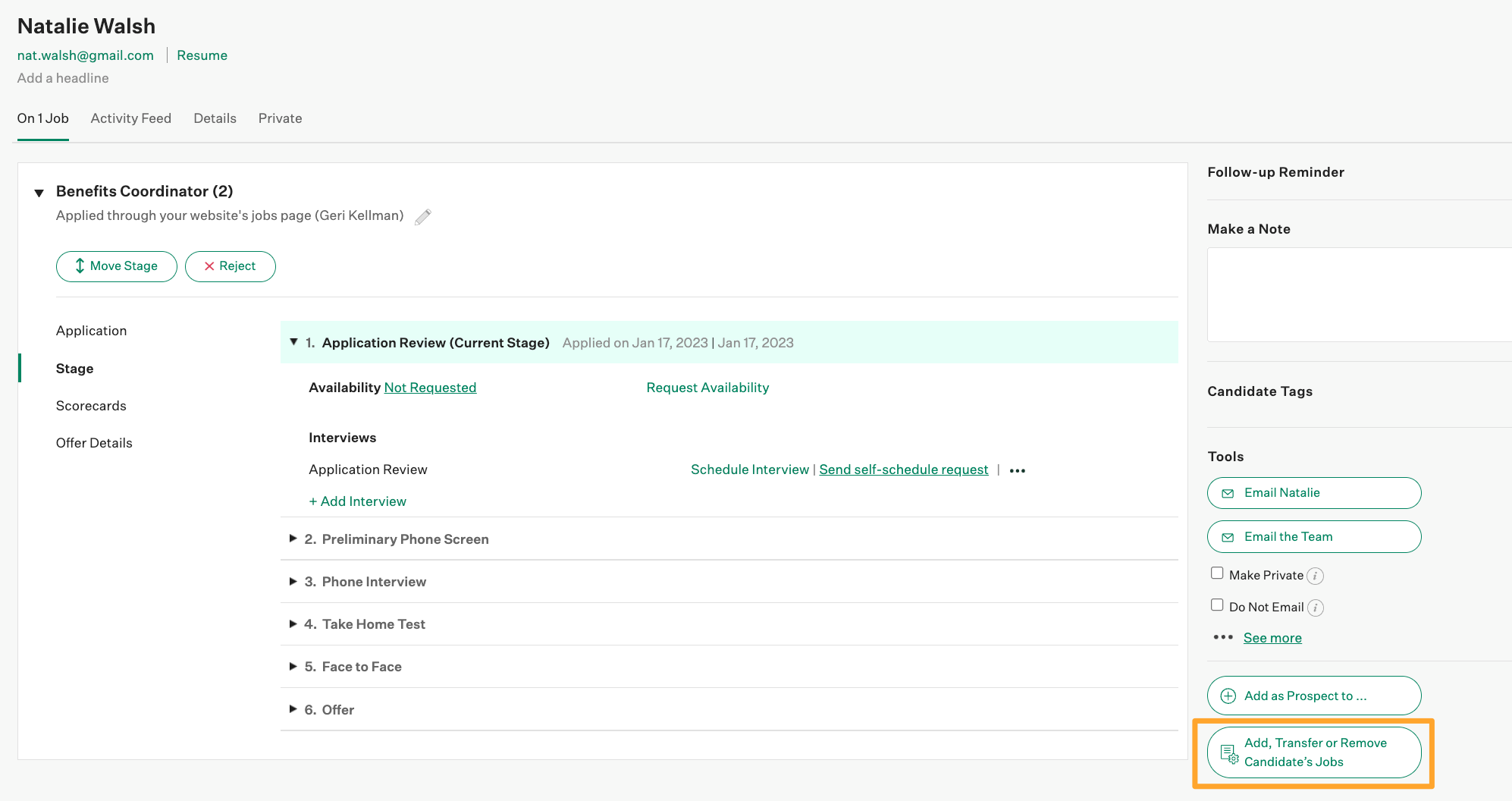1512x801 pixels.
Task: Click the info icon next to Make Private
Action: coord(1316,576)
